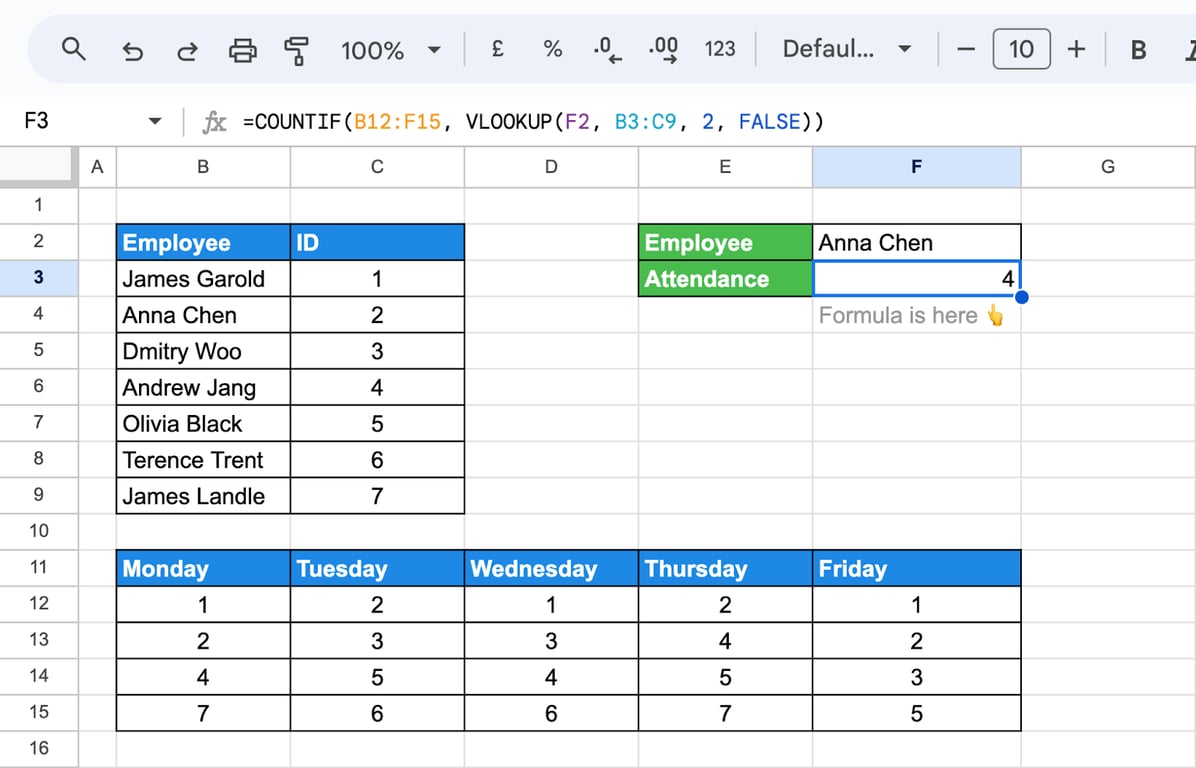Screen dimensions: 1196x768
Task: Format as percent
Action: click(552, 50)
